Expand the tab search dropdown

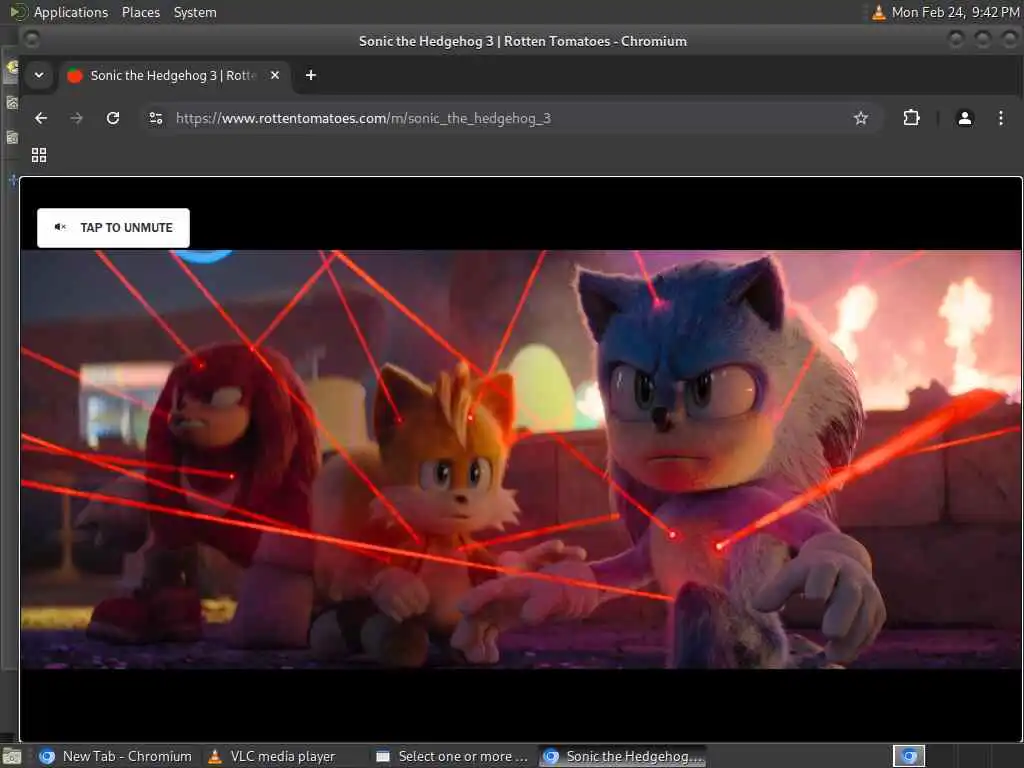point(39,75)
